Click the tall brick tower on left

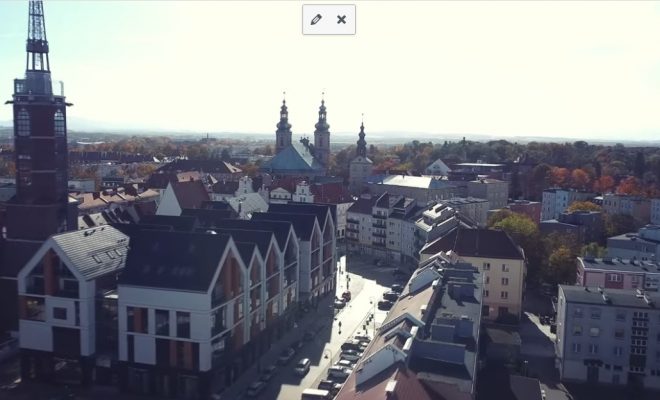point(38,160)
